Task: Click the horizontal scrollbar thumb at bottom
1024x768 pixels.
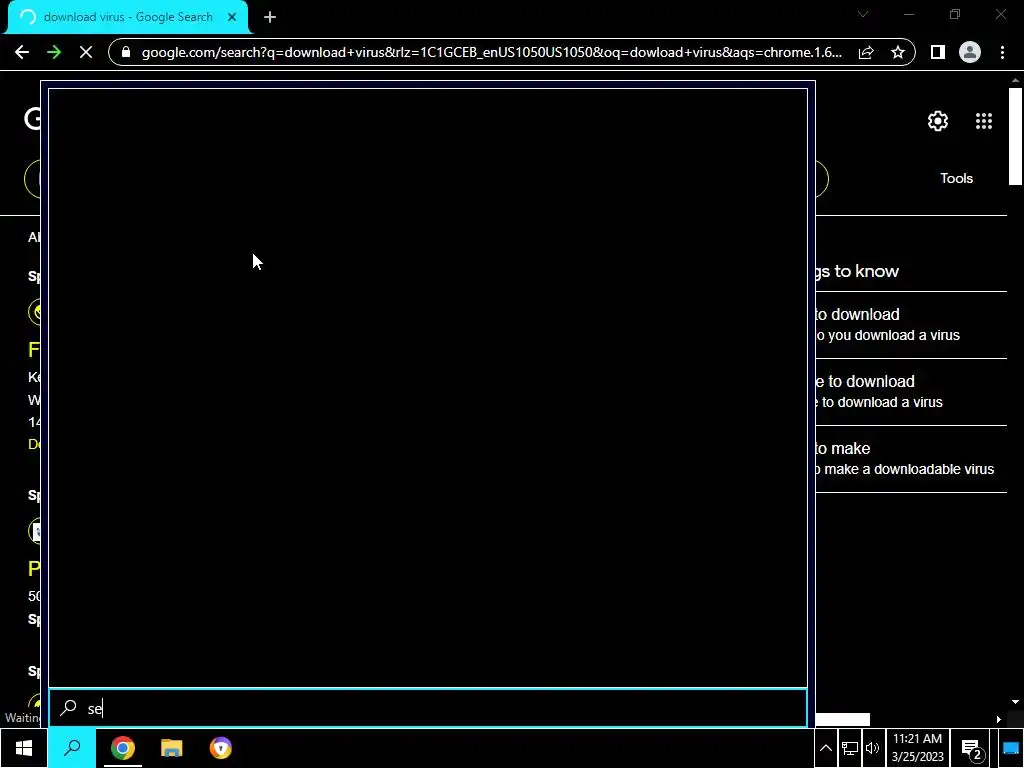Action: click(x=842, y=719)
